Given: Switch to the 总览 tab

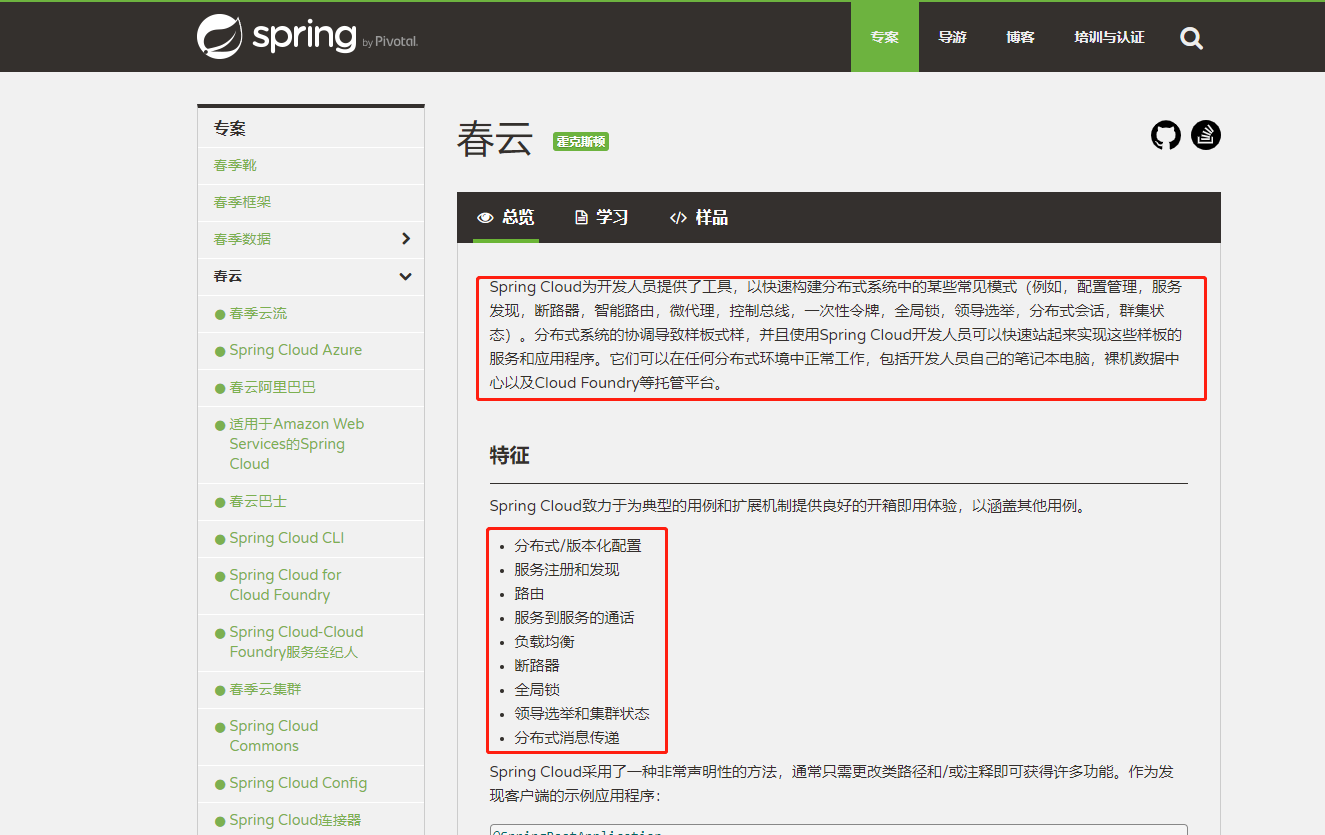Looking at the screenshot, I should coord(506,217).
